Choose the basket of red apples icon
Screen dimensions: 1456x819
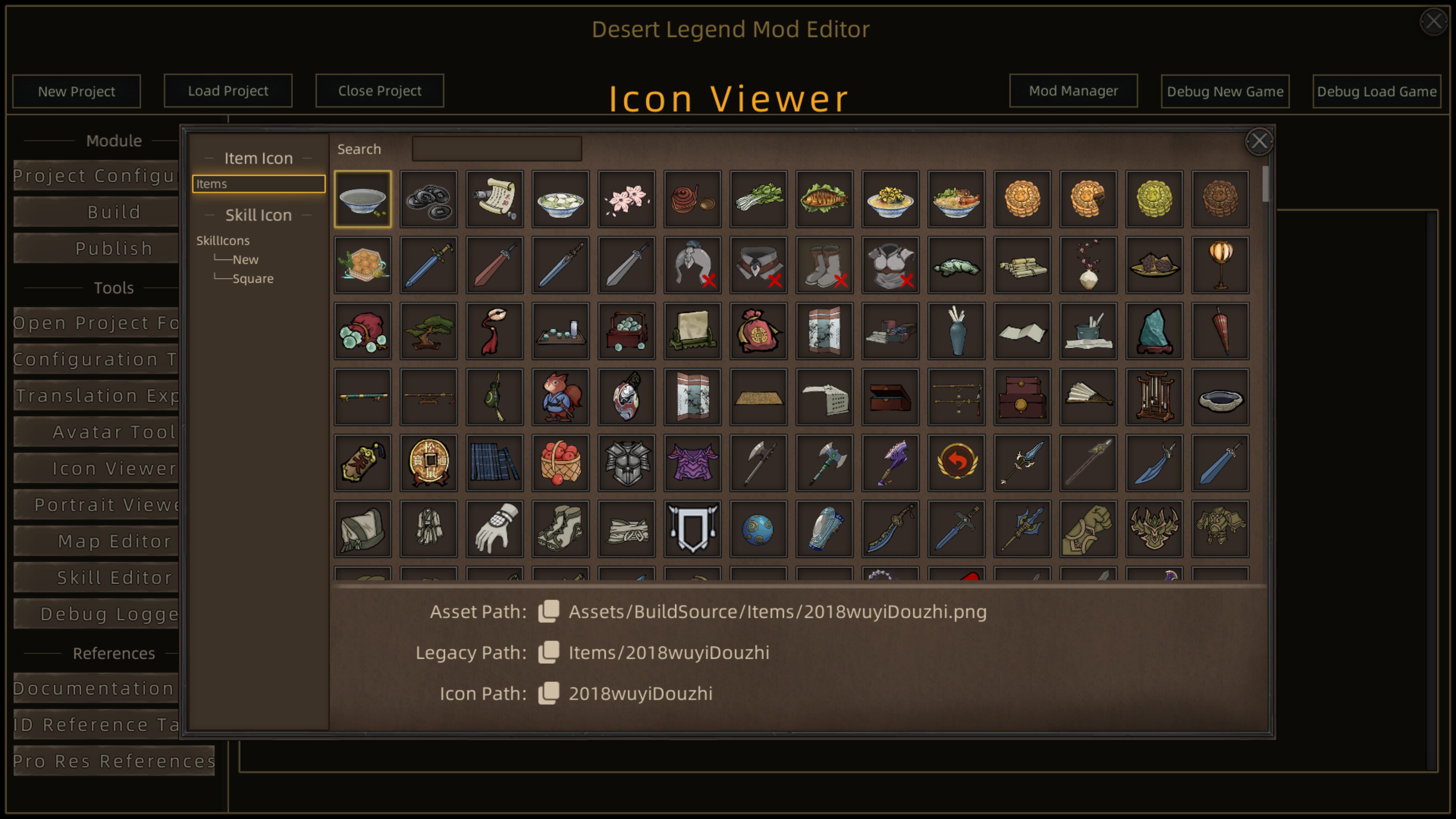[x=560, y=463]
